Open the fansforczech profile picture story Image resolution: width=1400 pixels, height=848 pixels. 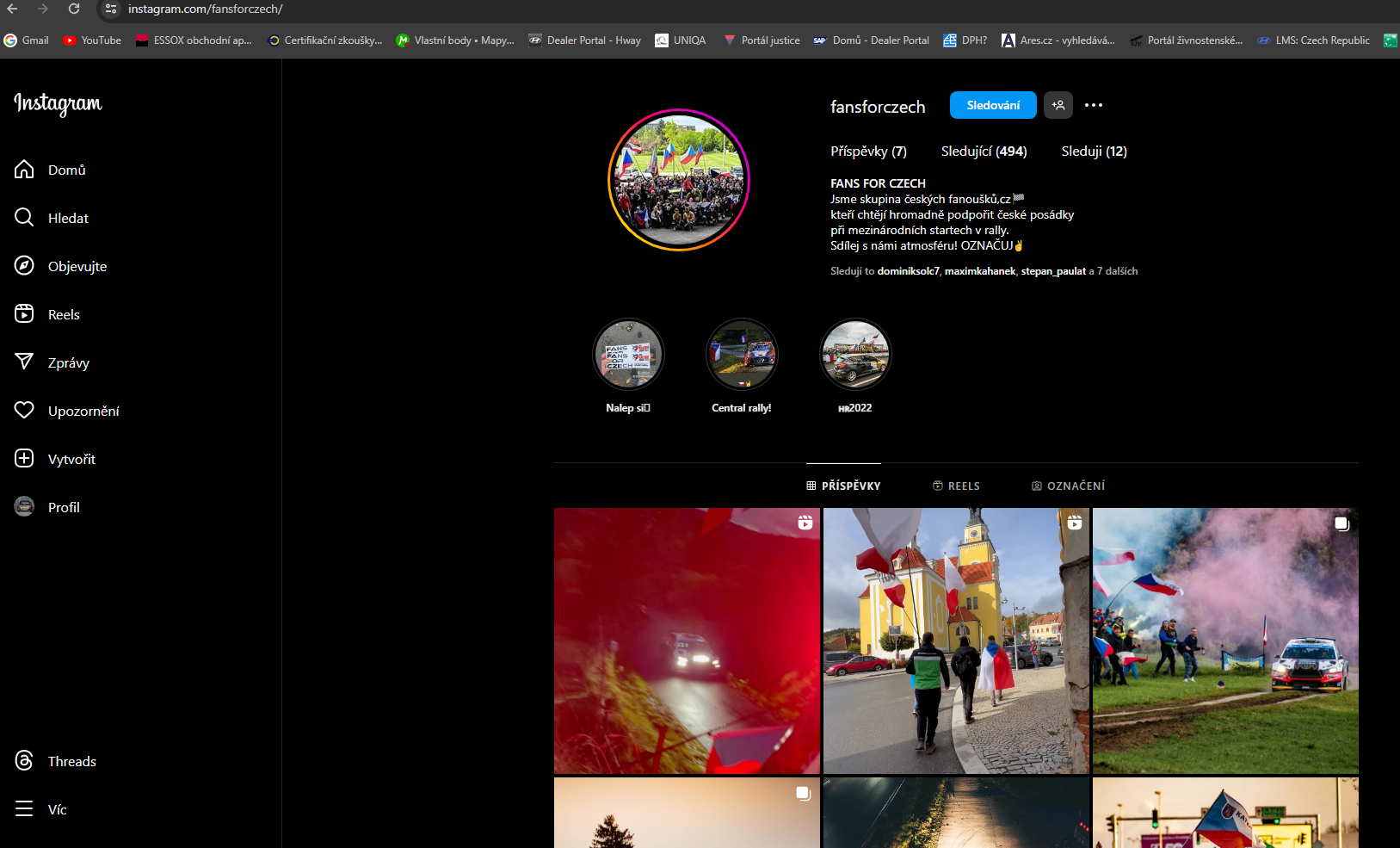(679, 180)
